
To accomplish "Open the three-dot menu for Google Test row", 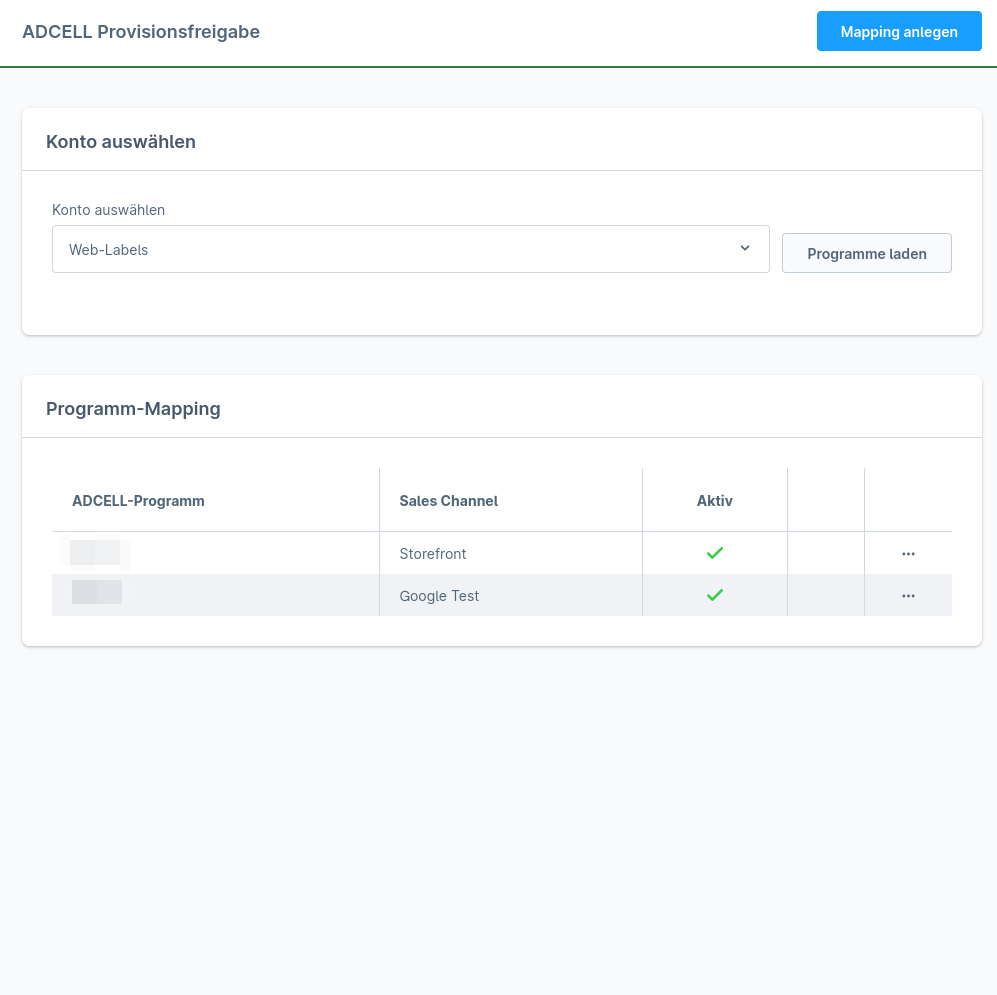I will point(908,596).
